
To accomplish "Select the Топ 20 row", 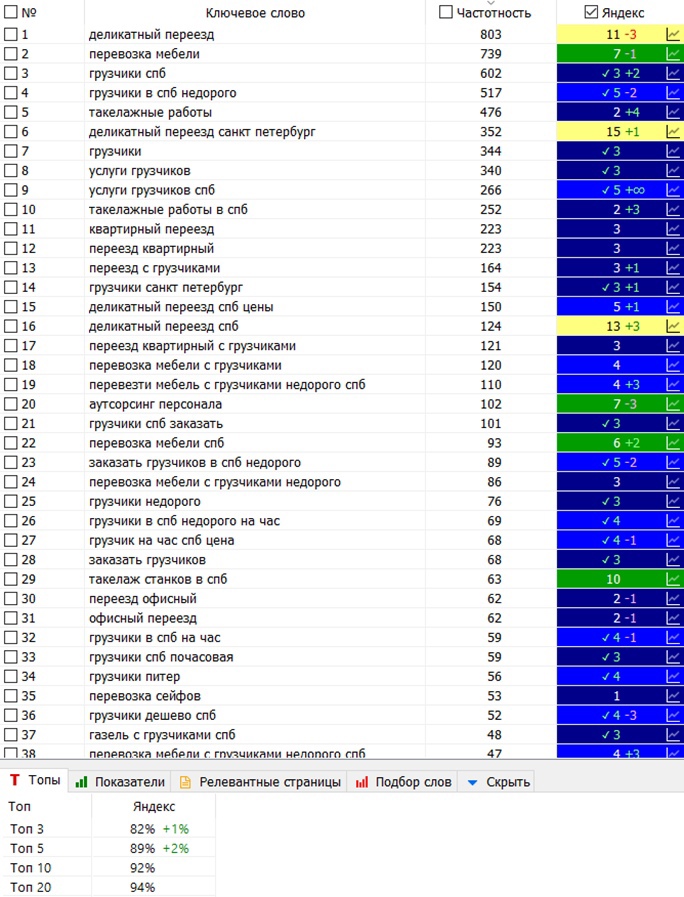I will coord(109,887).
